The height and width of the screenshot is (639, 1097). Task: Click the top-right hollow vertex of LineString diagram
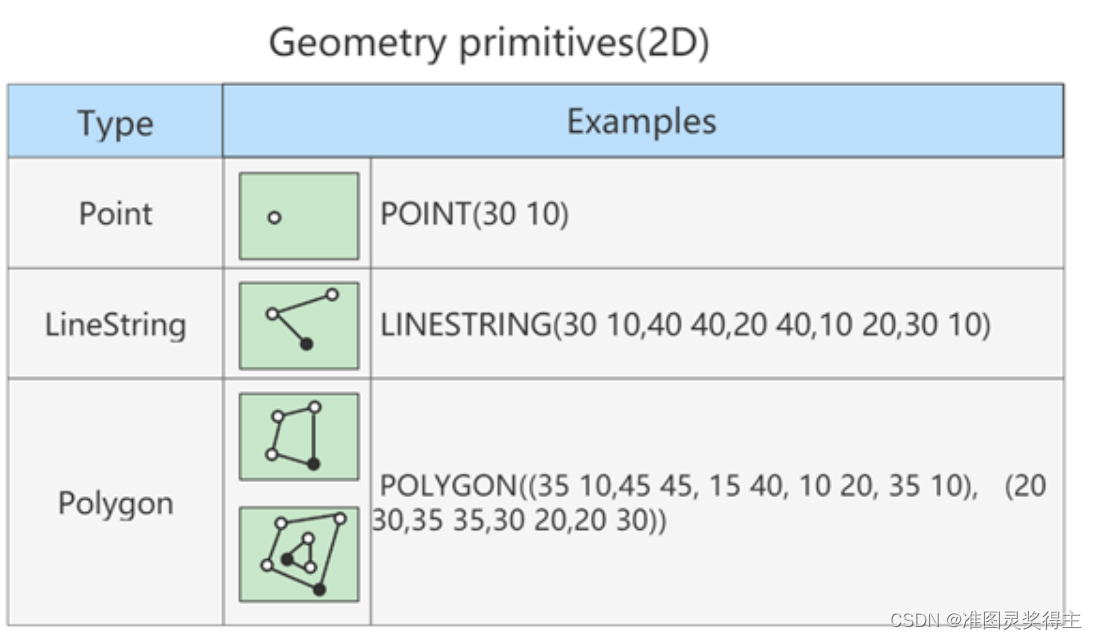[x=332, y=295]
